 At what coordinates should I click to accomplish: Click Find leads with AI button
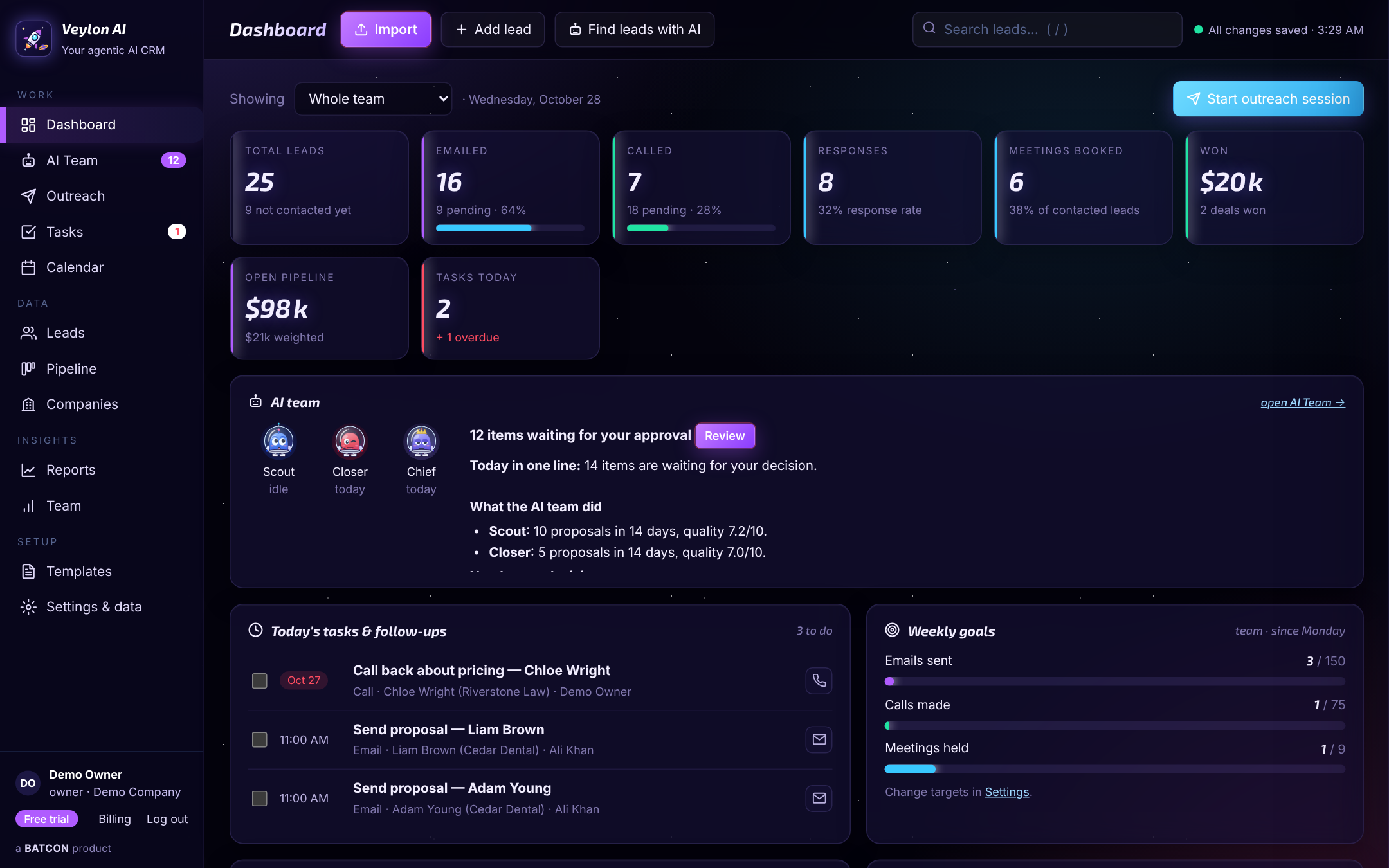(x=634, y=30)
